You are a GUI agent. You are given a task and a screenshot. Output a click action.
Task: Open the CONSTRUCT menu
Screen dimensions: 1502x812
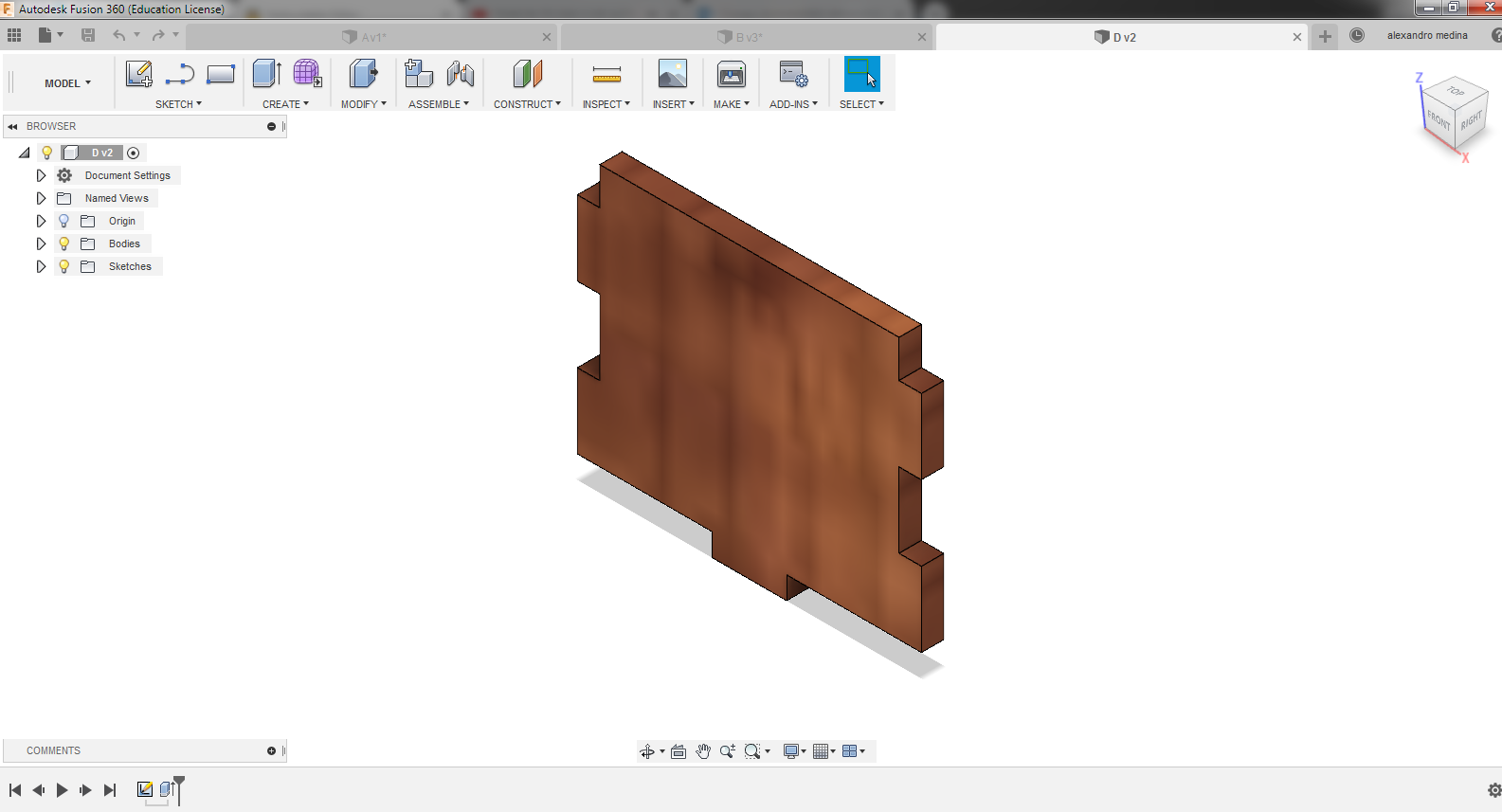(527, 104)
